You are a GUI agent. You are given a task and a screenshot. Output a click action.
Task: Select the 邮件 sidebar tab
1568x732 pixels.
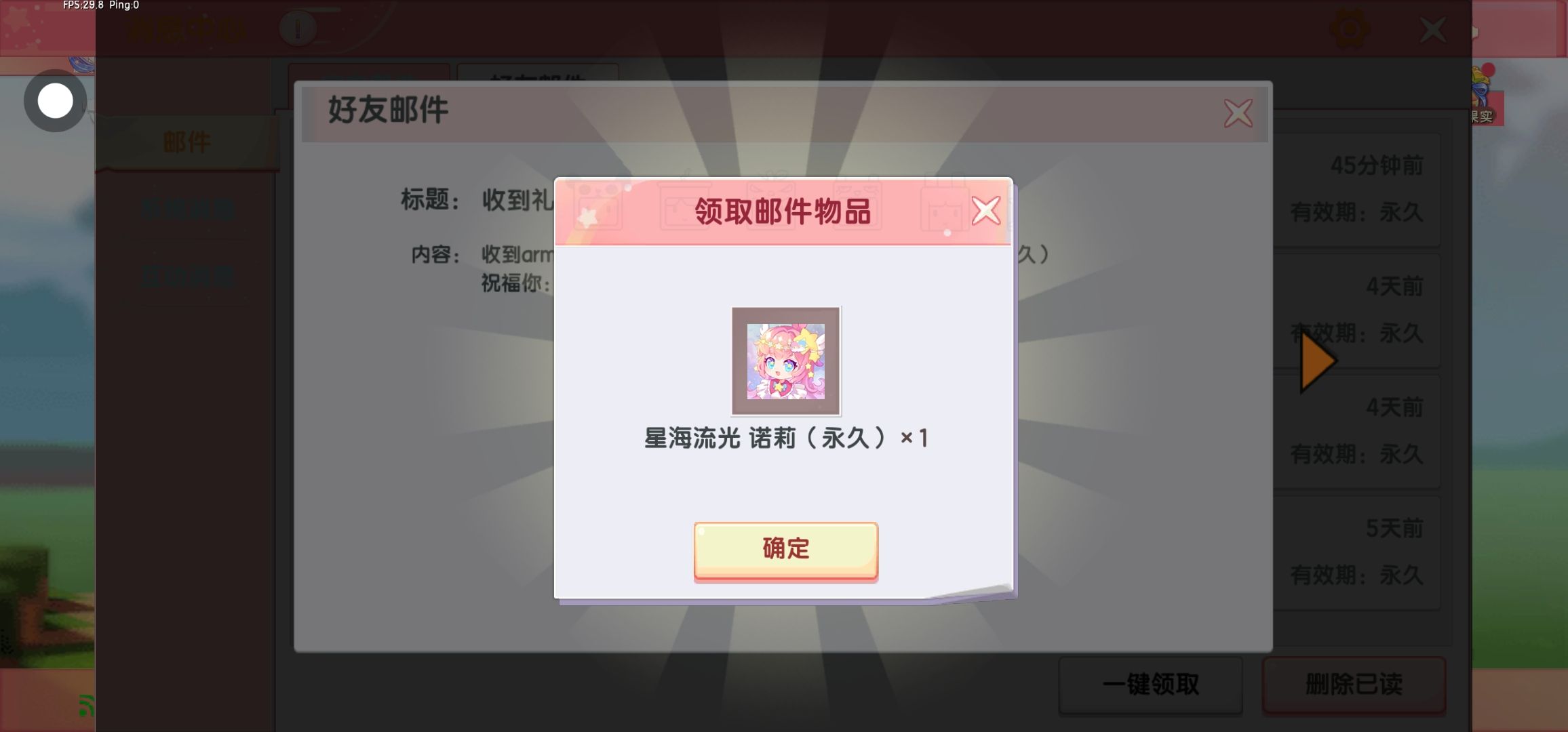[187, 142]
